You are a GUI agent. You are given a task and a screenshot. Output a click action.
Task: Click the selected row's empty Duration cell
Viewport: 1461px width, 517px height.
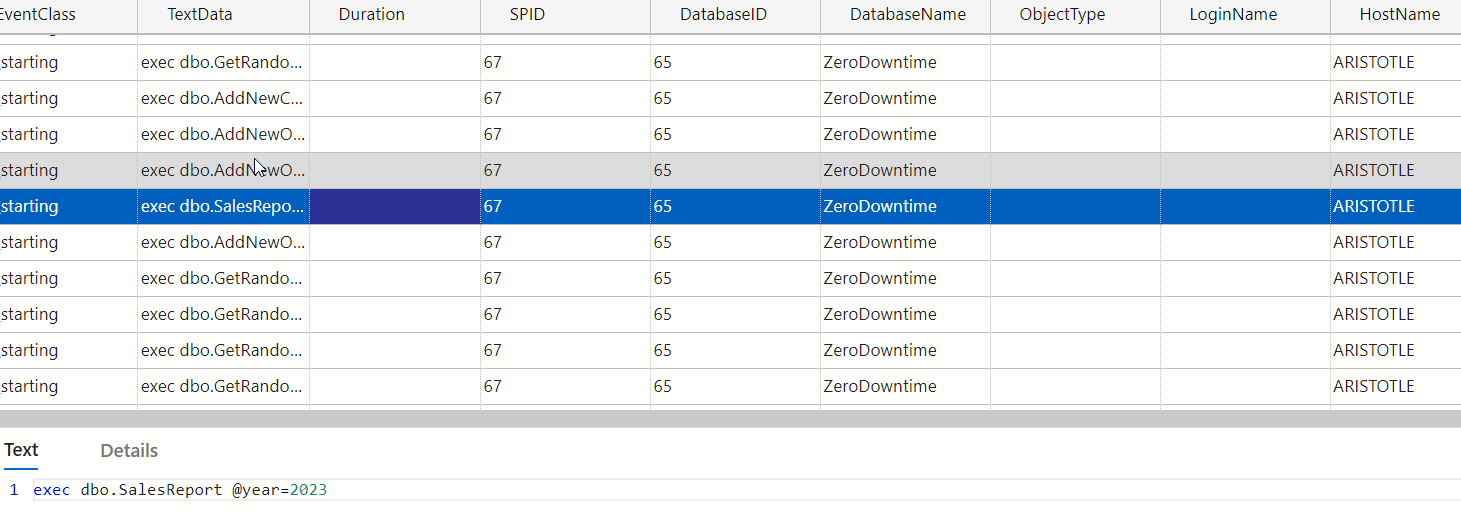click(395, 207)
